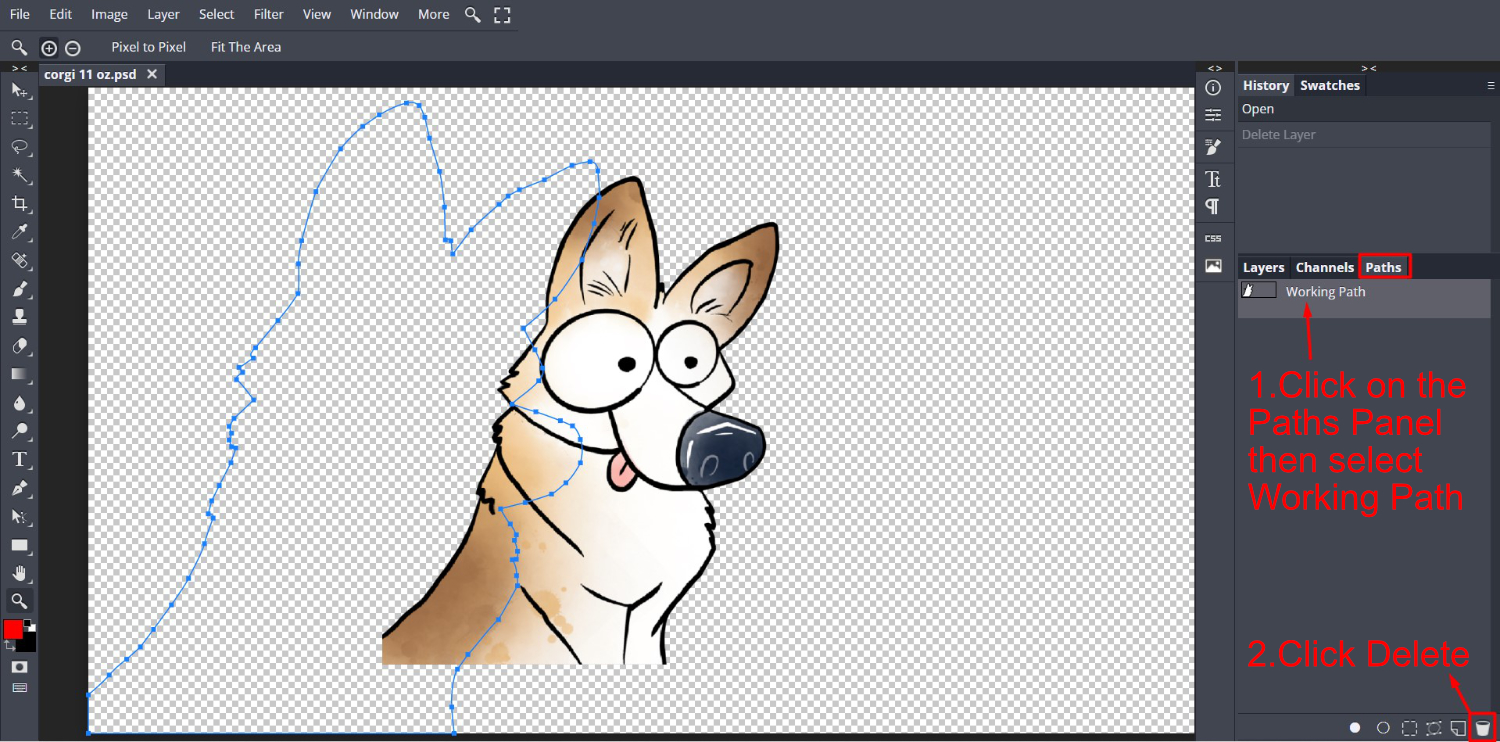The width and height of the screenshot is (1500, 742).
Task: Open the Edit menu
Action: pos(60,15)
